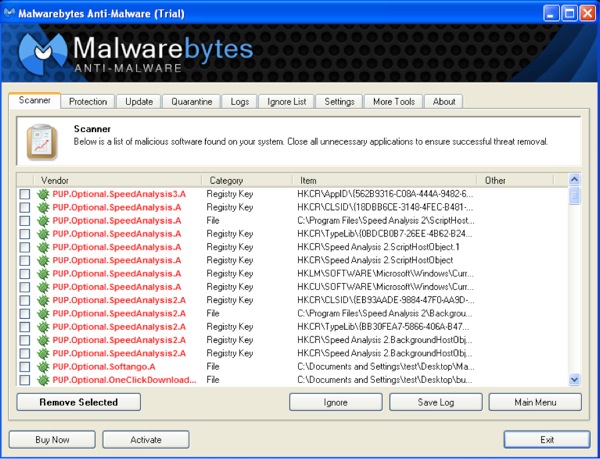Tick the checkbox for the 0BDCB0B7 TypeLib row
The width and height of the screenshot is (600, 459).
[x=25, y=234]
